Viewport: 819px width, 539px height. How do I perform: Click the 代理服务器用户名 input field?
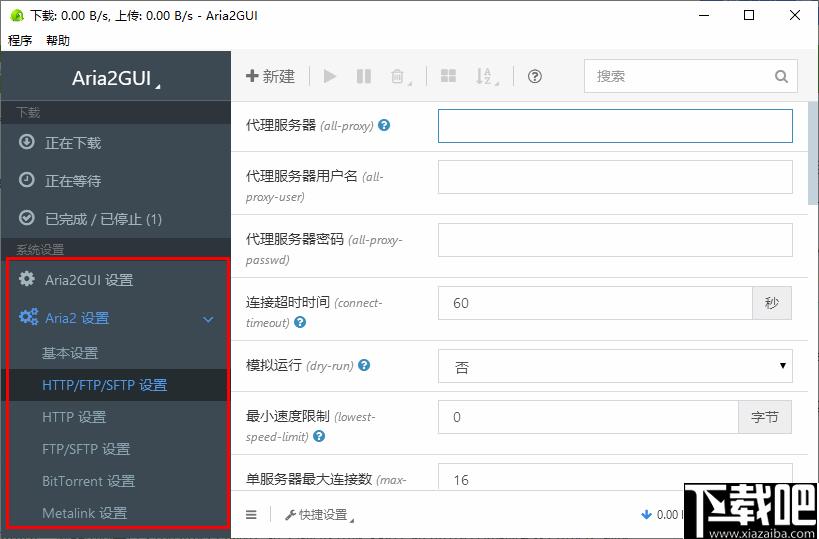pos(615,177)
